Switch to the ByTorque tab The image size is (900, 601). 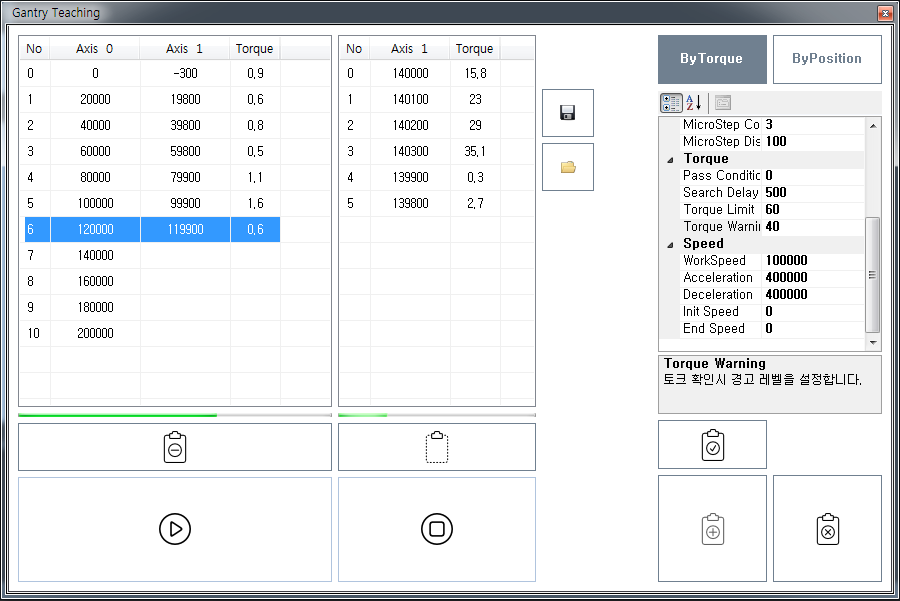click(712, 59)
